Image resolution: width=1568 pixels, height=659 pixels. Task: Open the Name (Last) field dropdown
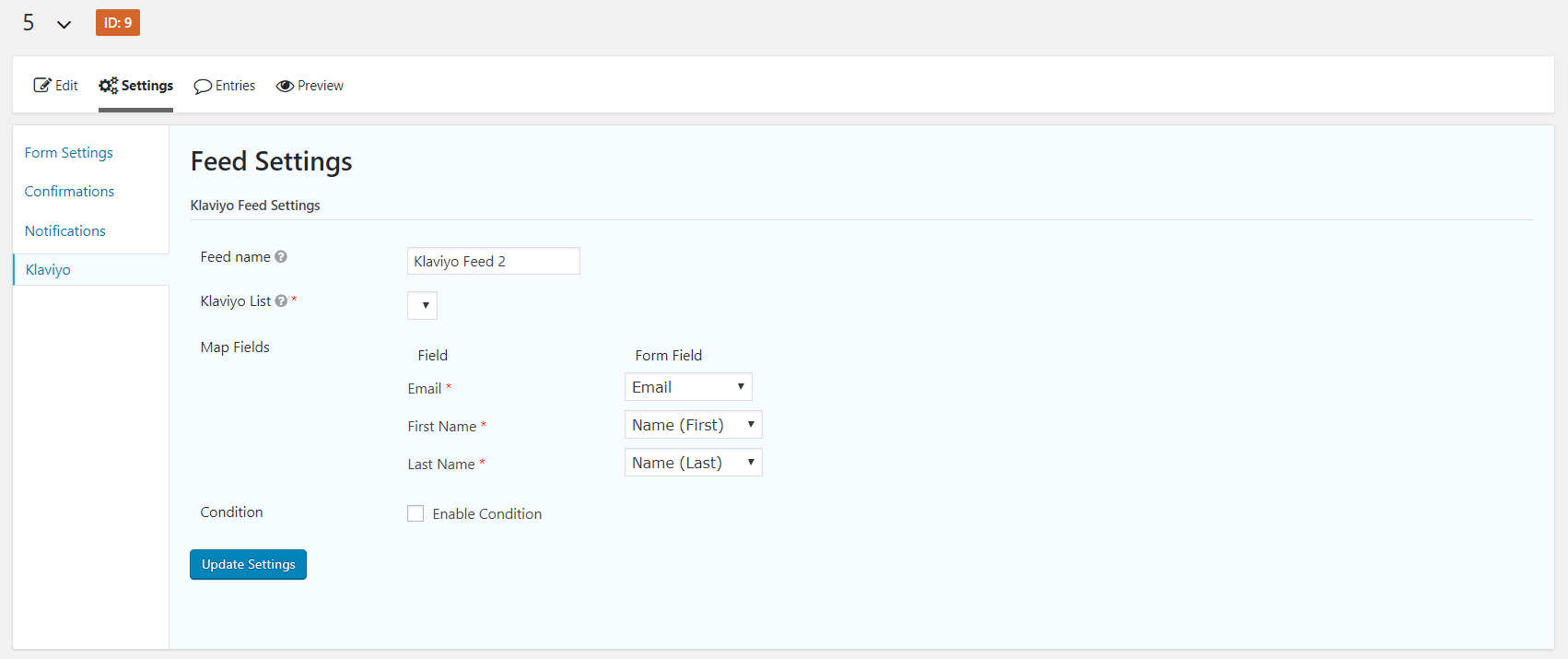pyautogui.click(x=693, y=463)
